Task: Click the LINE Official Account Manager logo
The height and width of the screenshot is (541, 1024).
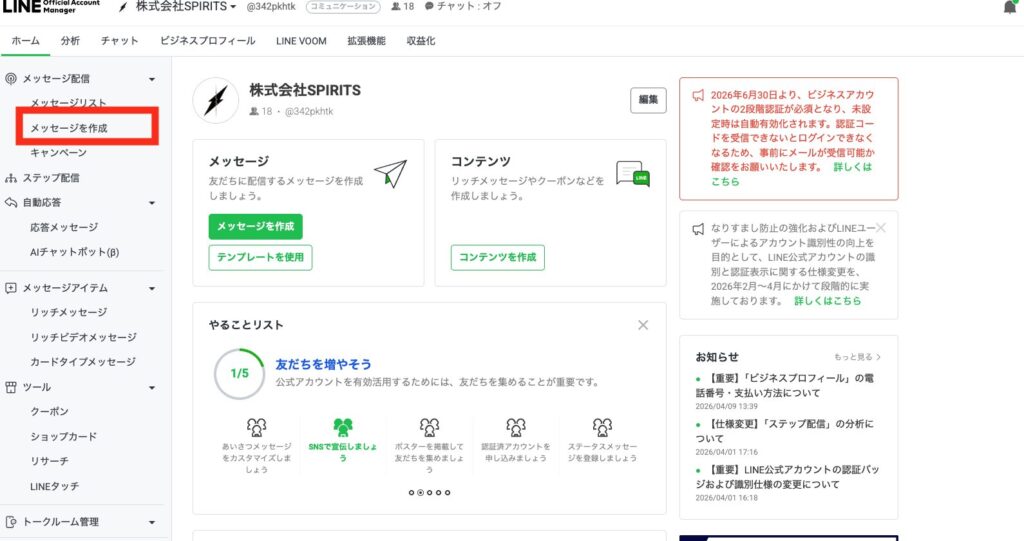Action: [52, 7]
